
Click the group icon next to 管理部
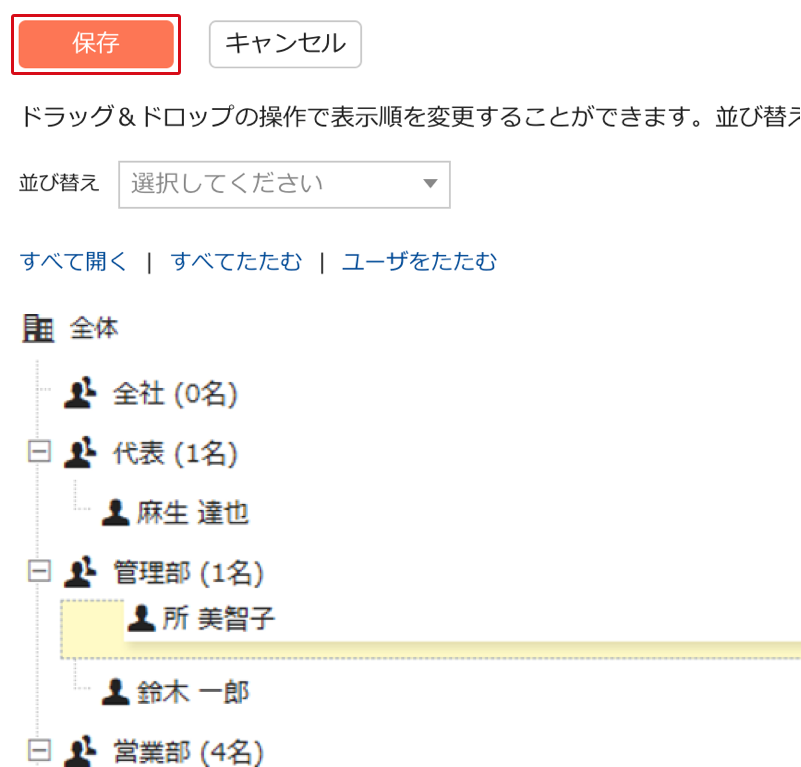79,572
